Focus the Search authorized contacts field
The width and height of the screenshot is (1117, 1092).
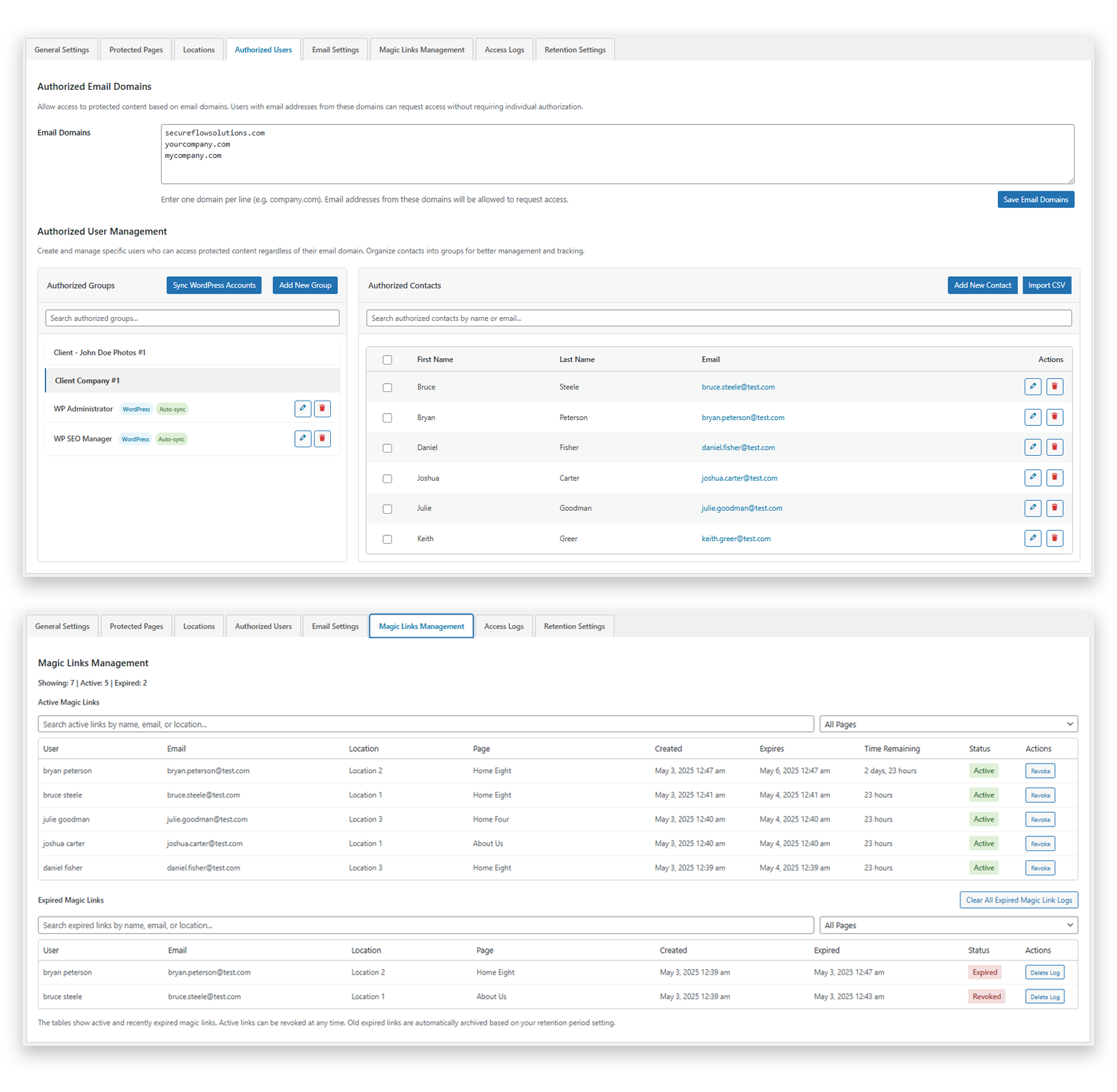719,318
